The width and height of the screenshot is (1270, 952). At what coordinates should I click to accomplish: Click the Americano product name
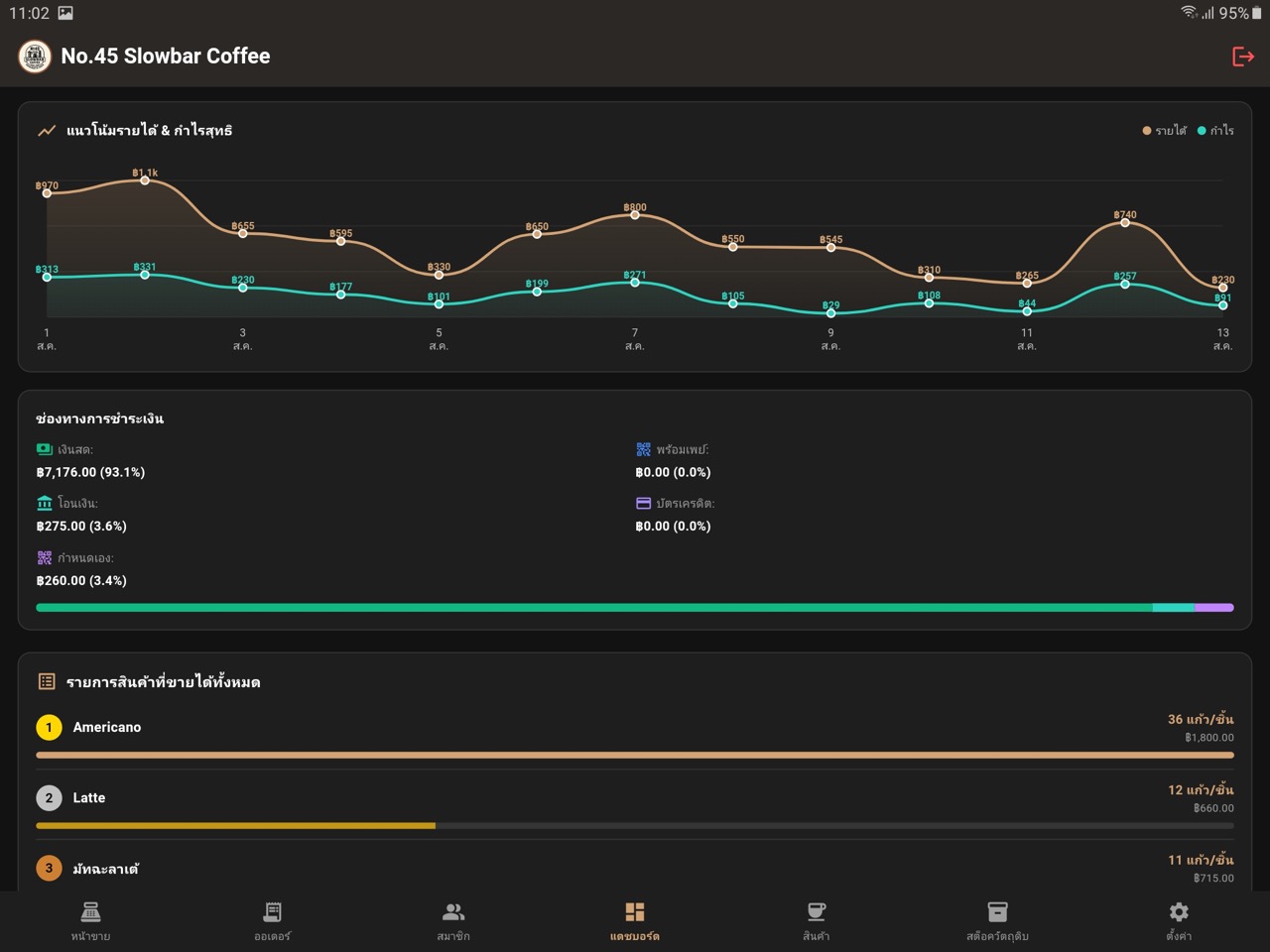107,727
